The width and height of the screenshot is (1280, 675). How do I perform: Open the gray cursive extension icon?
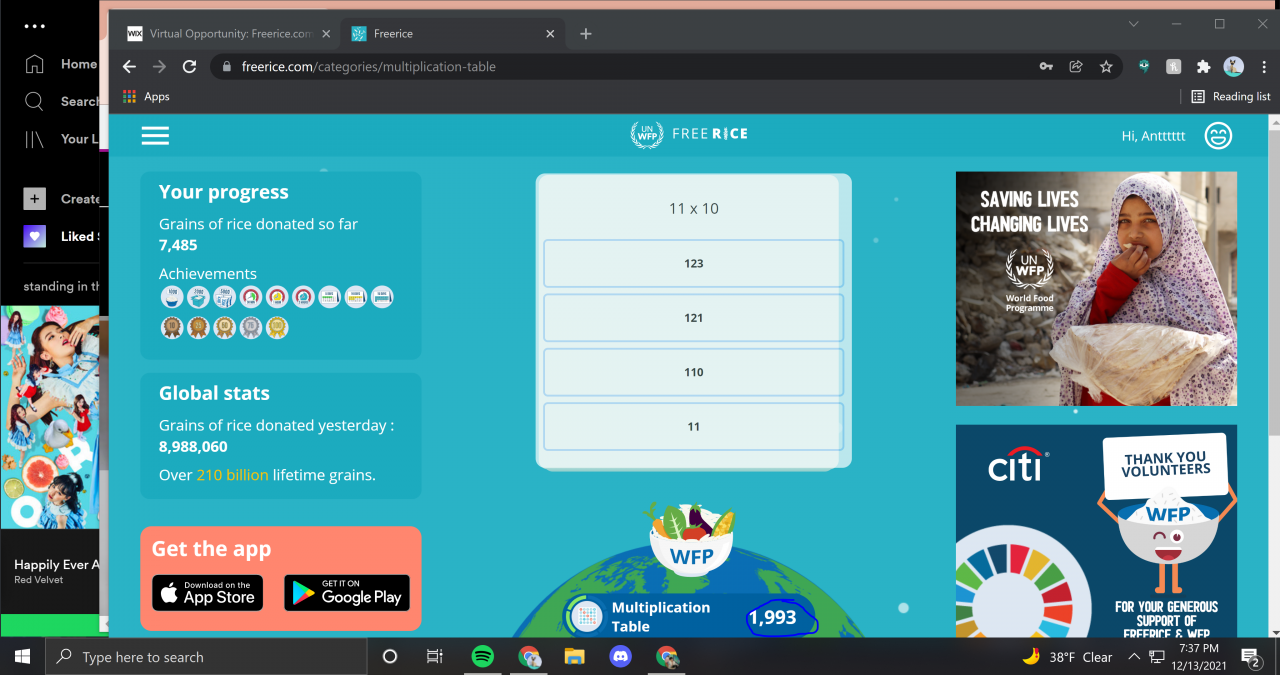[1174, 67]
